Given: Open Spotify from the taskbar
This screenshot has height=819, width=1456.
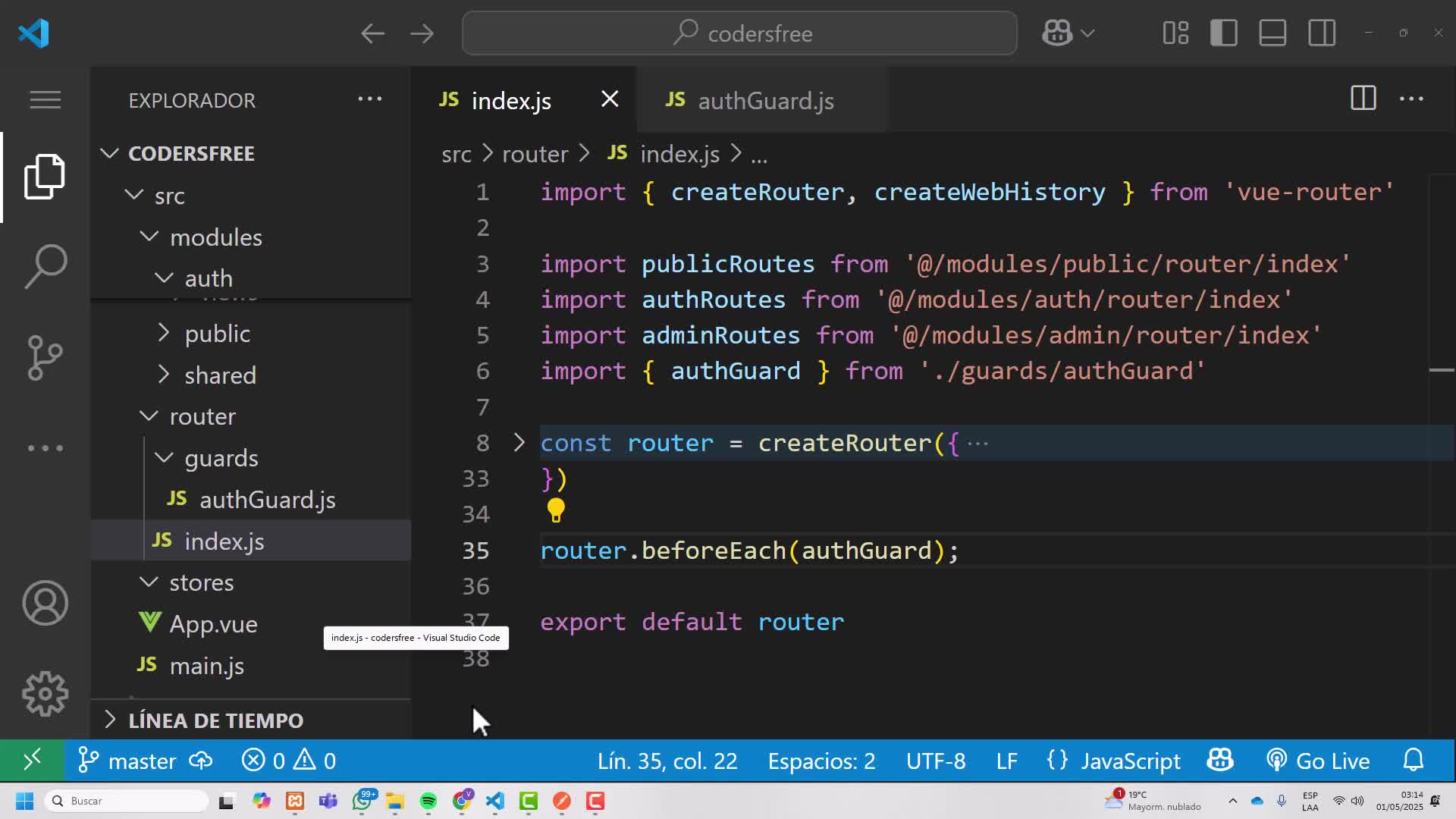Looking at the screenshot, I should click(428, 801).
